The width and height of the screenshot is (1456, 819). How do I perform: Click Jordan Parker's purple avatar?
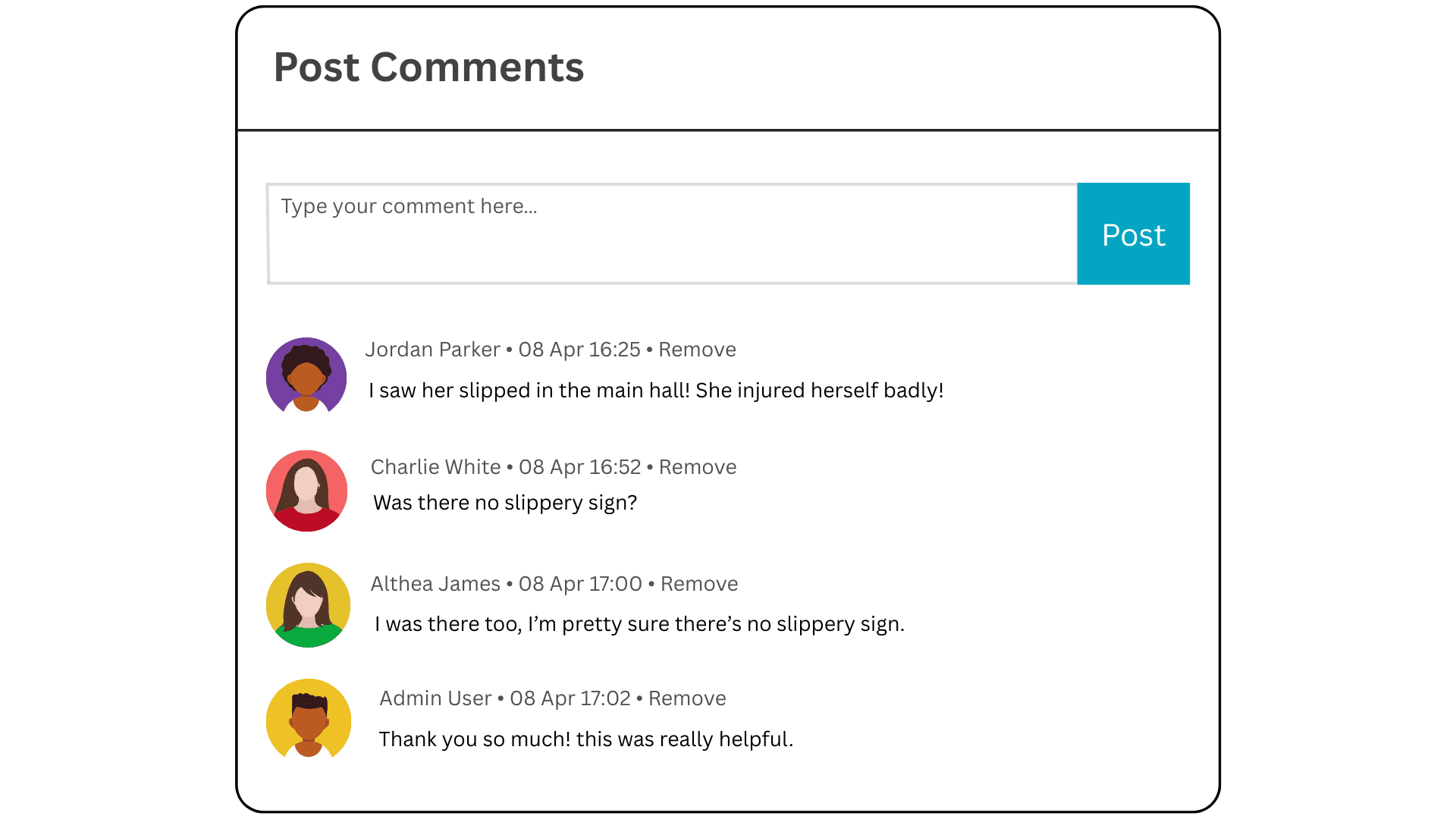306,377
